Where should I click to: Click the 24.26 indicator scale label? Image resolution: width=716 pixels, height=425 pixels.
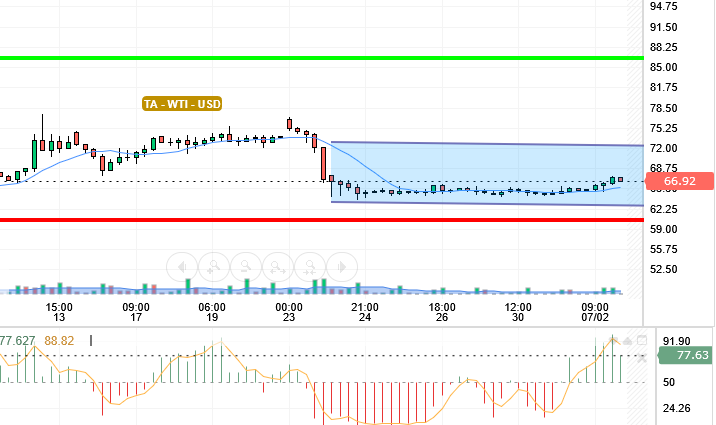[x=677, y=408]
